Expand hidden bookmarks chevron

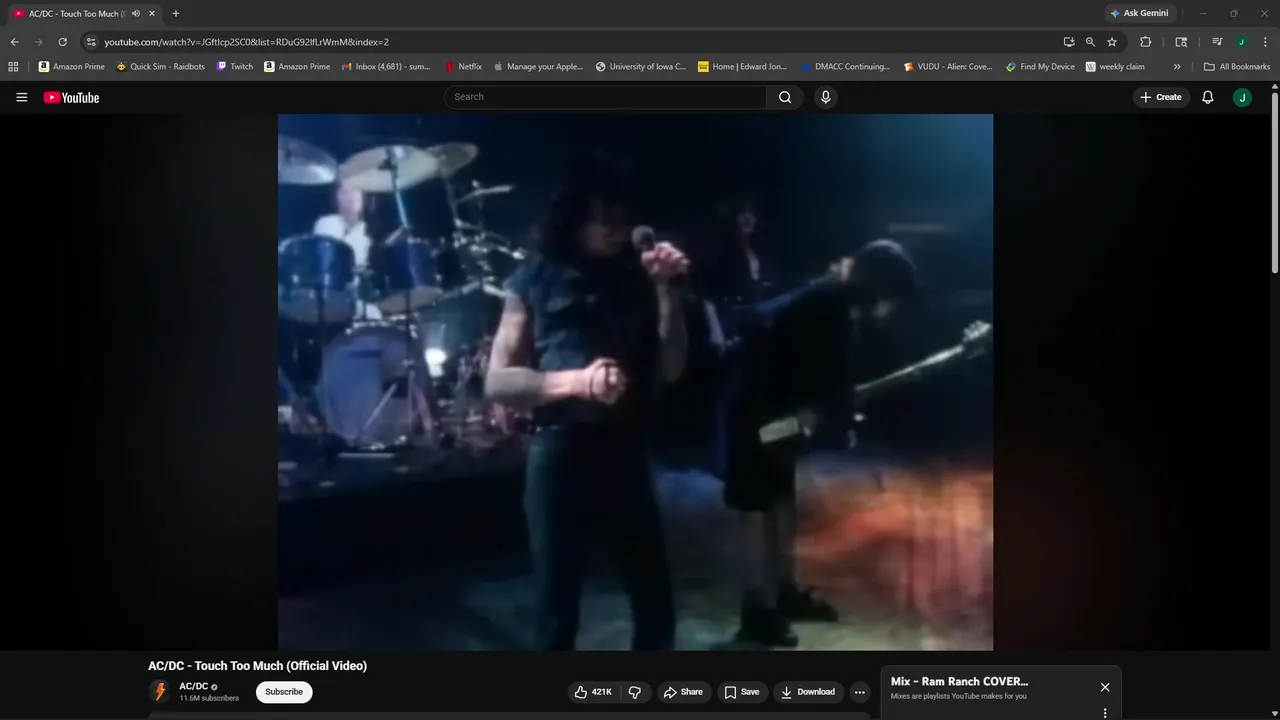[1177, 67]
